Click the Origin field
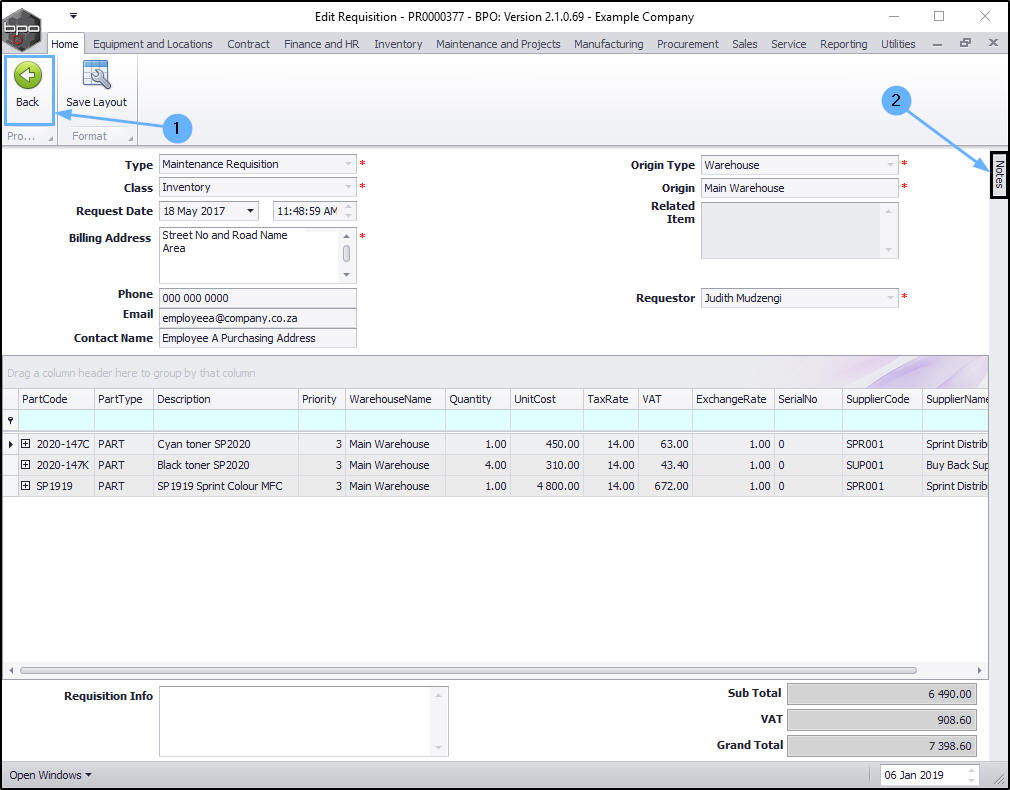Viewport: 1010px width, 790px height. click(x=799, y=188)
